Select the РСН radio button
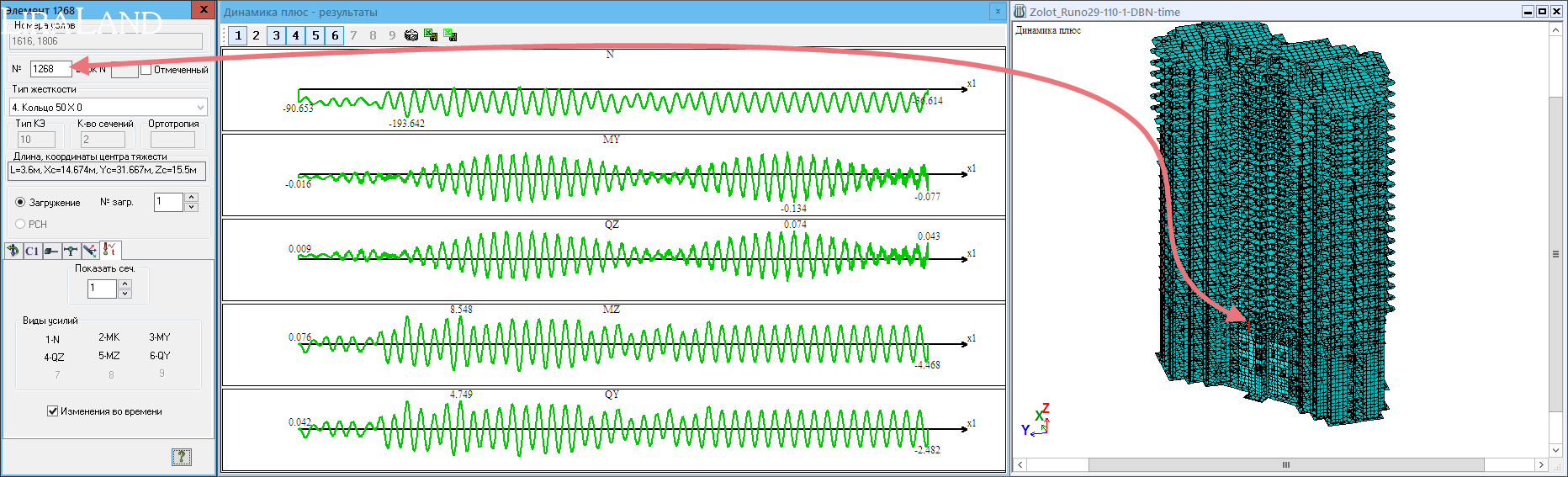 pos(20,225)
